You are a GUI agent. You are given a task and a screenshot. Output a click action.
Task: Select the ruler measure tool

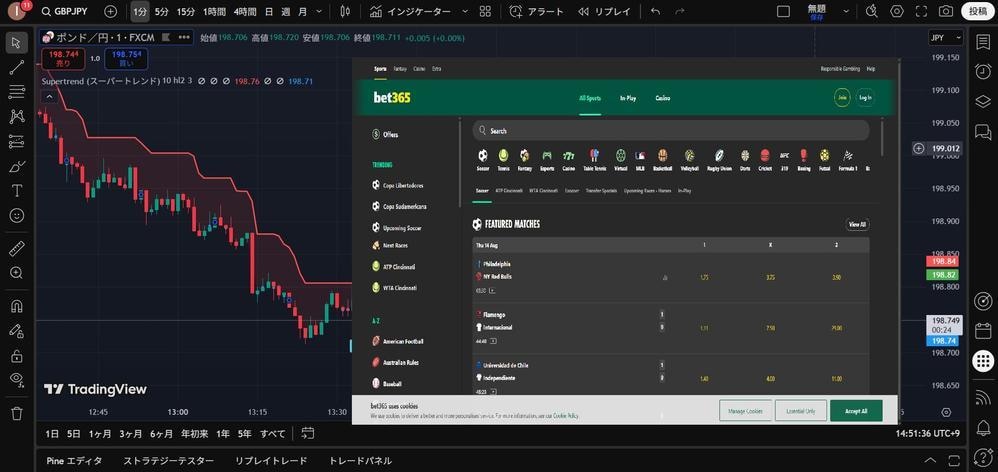click(17, 248)
